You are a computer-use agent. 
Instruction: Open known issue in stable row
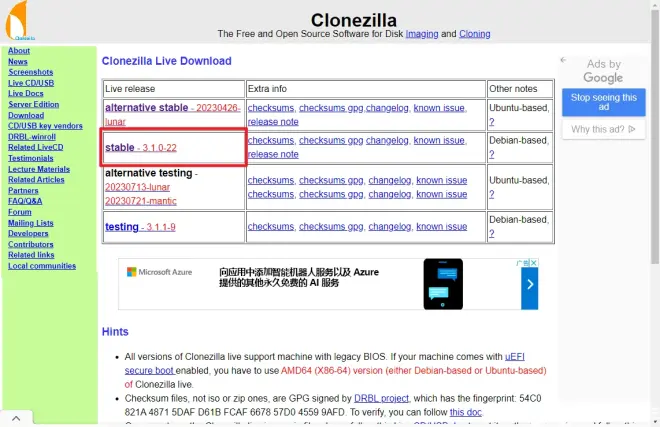(x=439, y=141)
